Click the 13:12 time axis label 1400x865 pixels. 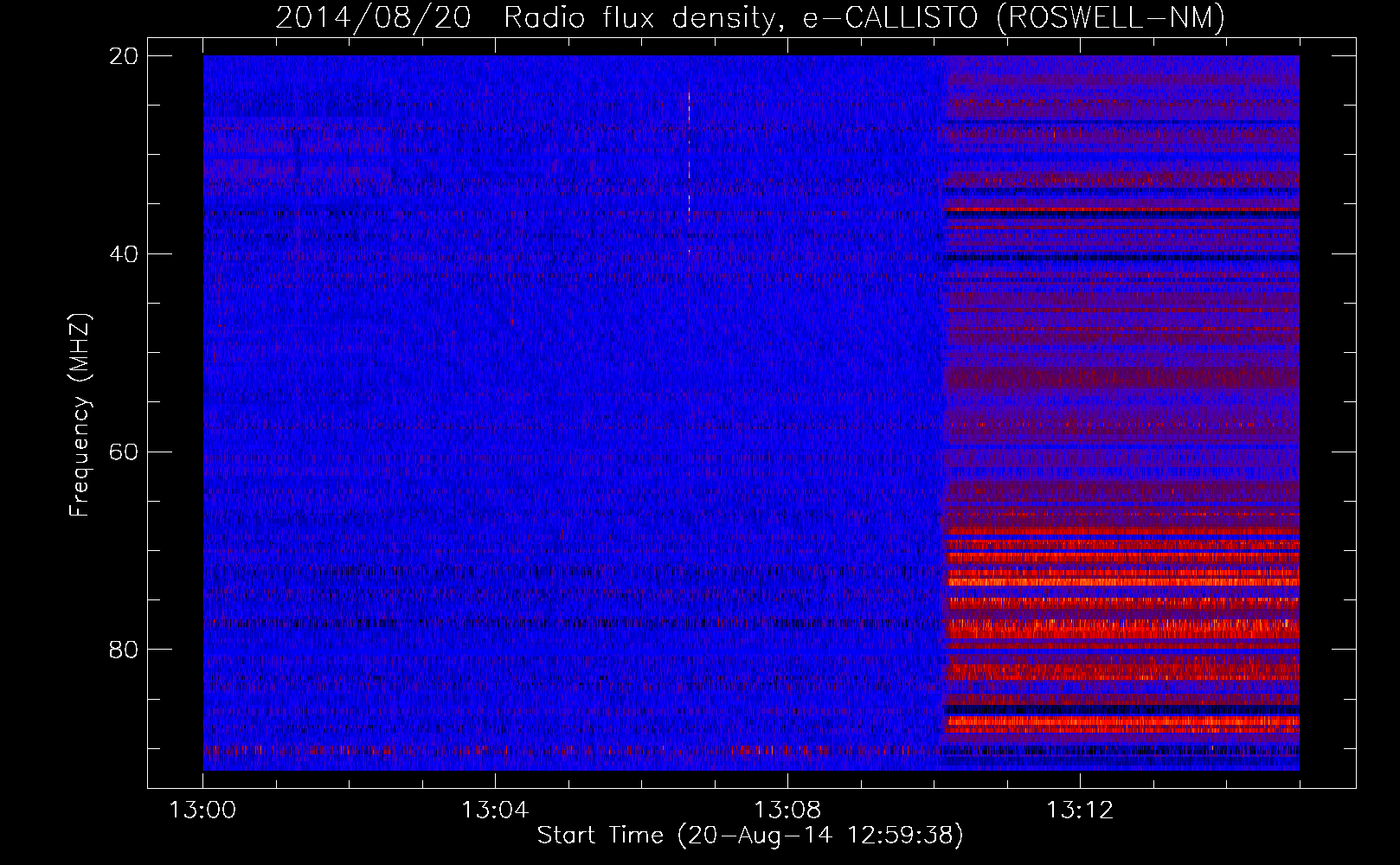click(1080, 811)
